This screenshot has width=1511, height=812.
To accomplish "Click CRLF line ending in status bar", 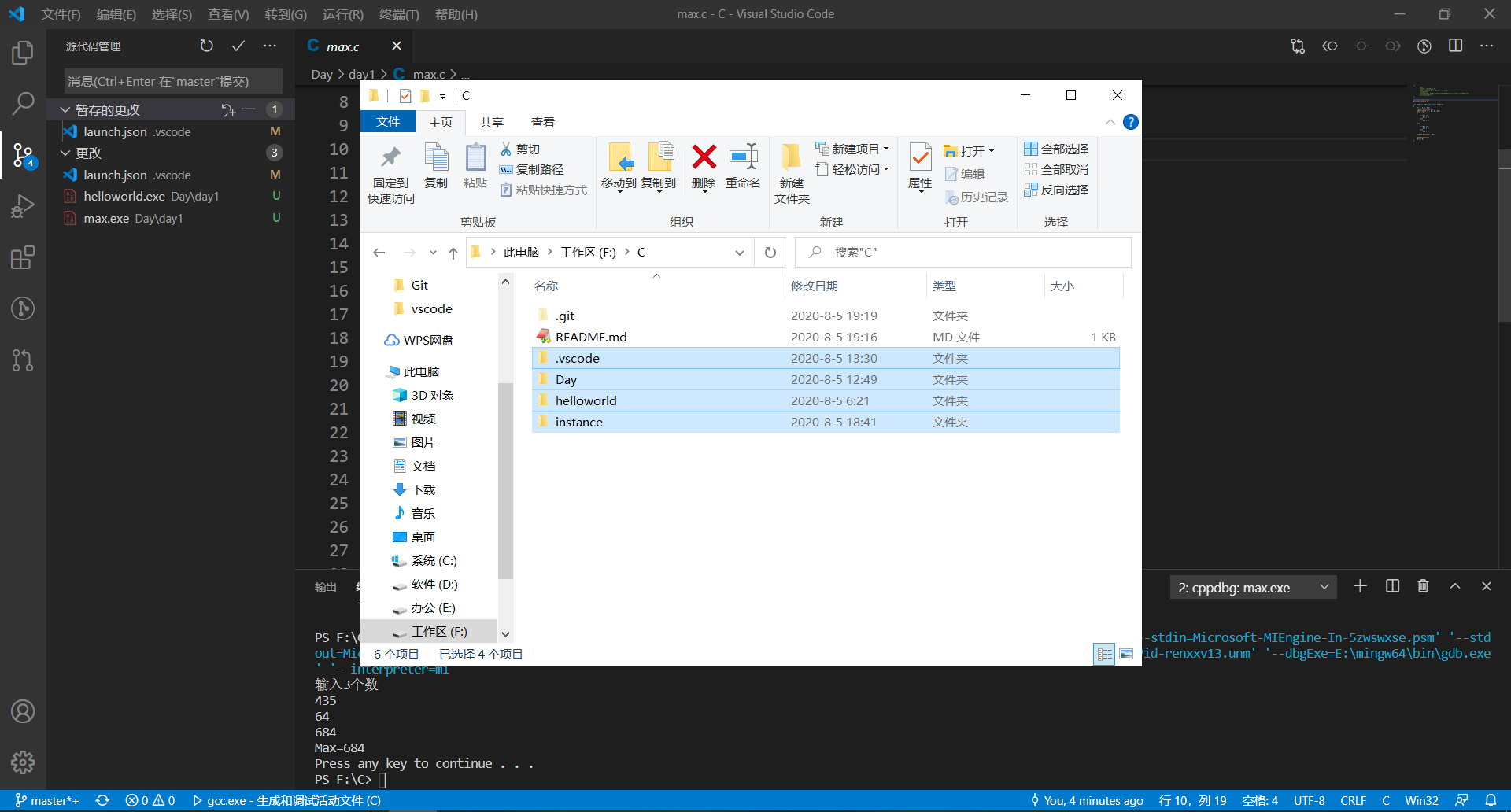I will point(1354,800).
